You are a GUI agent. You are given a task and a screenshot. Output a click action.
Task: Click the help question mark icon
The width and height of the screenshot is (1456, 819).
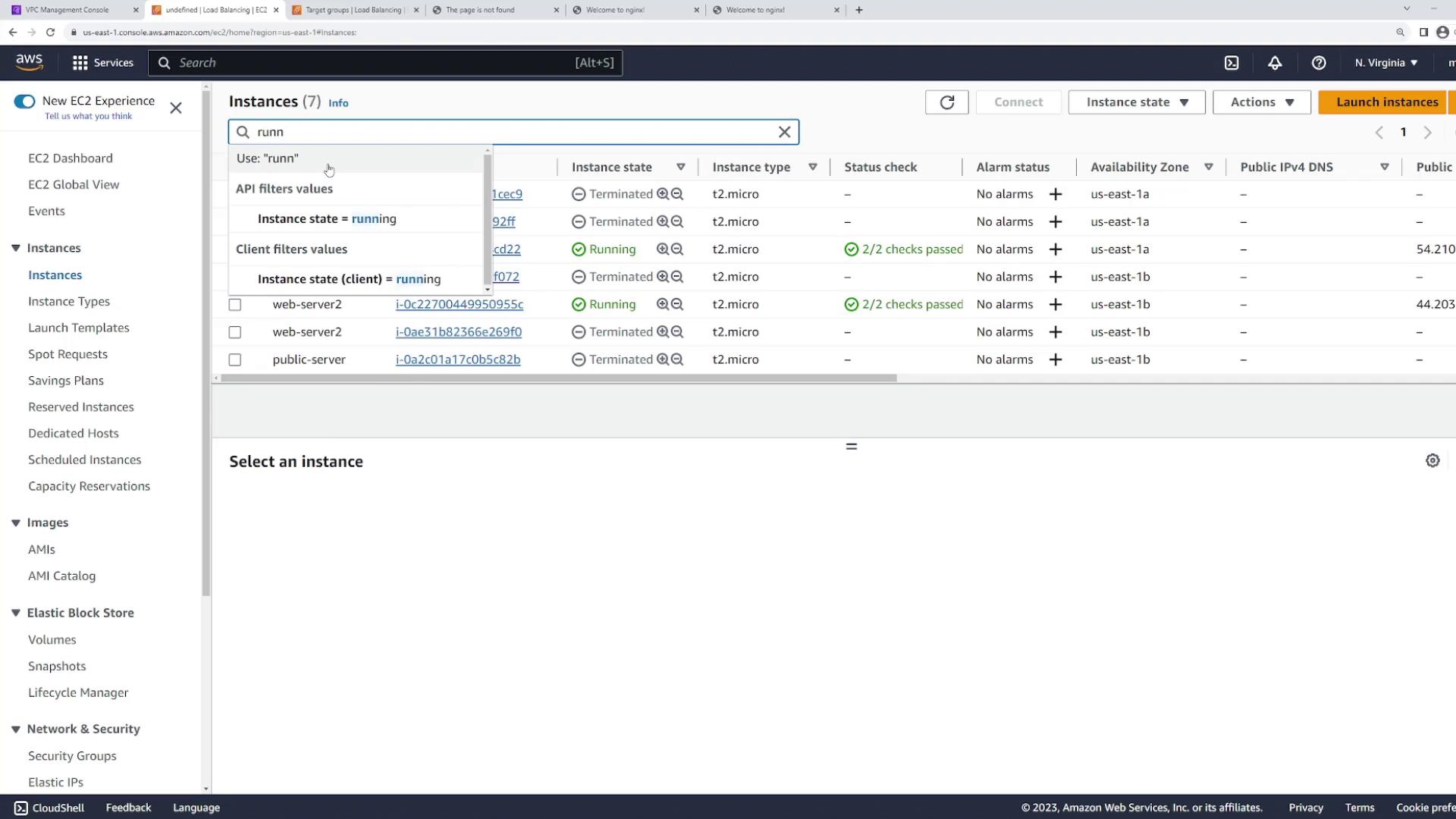tap(1319, 63)
